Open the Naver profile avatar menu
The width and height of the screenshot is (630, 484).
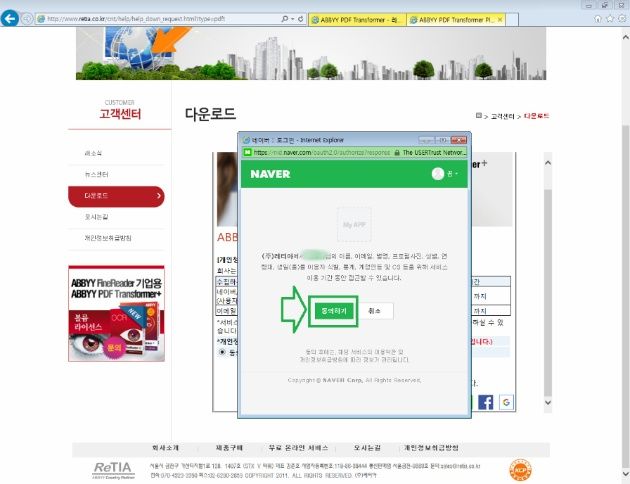point(444,174)
